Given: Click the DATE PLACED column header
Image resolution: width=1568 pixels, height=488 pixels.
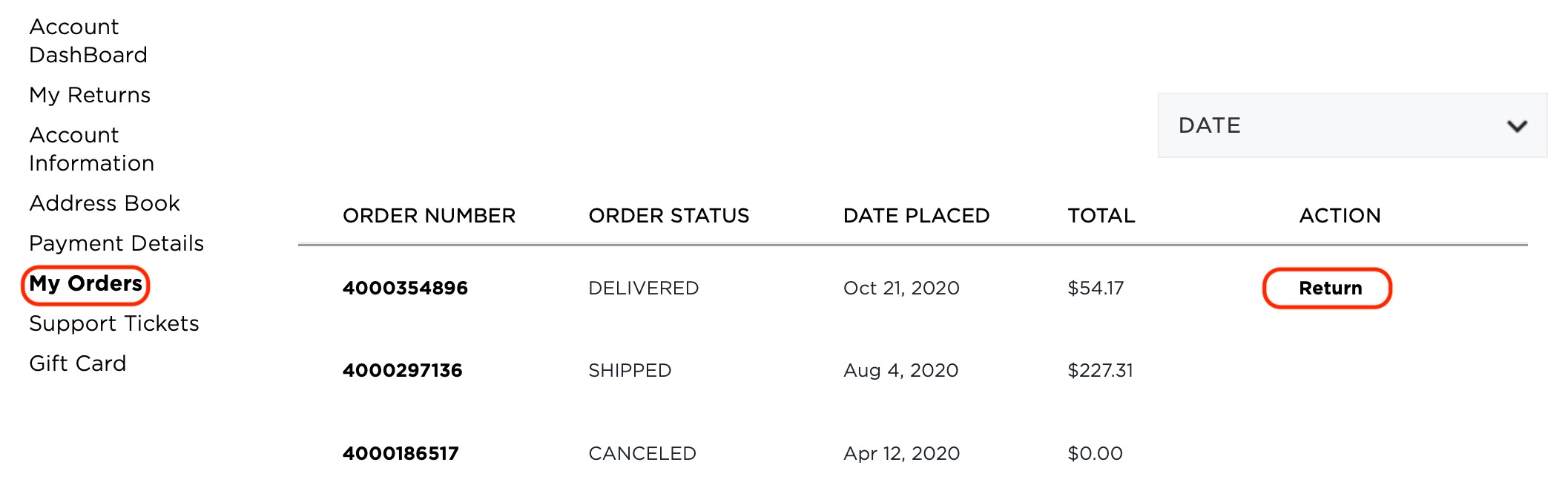Looking at the screenshot, I should (917, 216).
